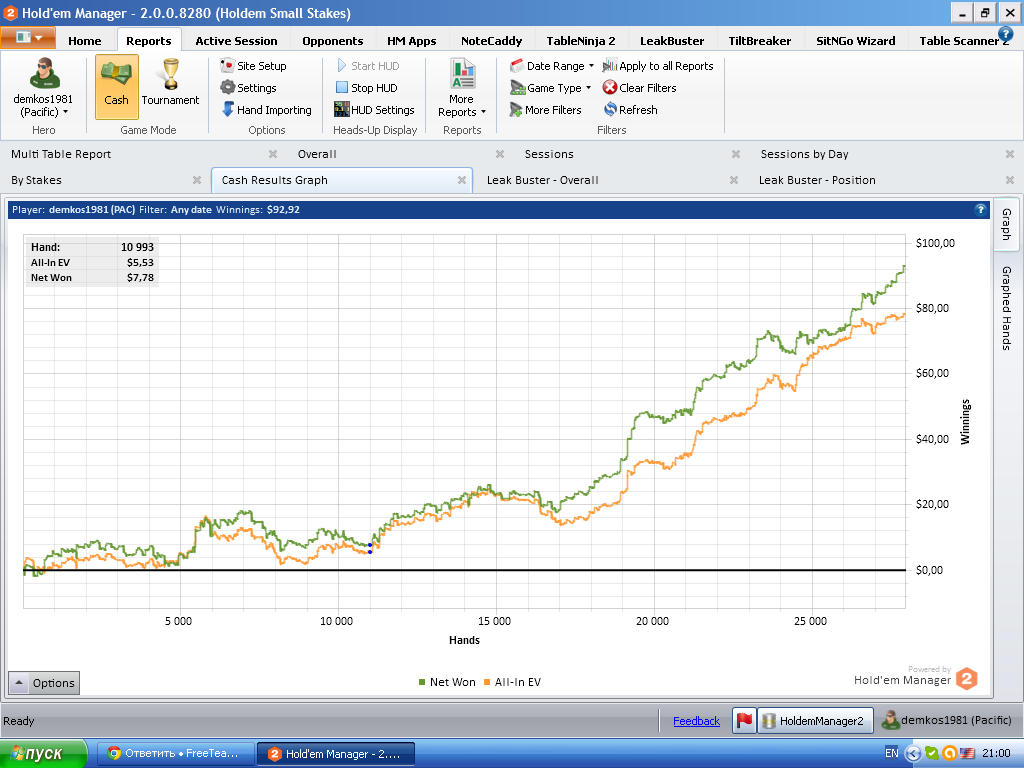Close the Leak Buster - Position tab

[1010, 180]
